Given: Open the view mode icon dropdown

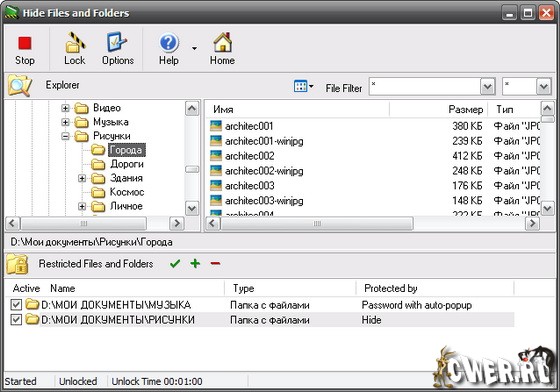Looking at the screenshot, I should [x=303, y=86].
